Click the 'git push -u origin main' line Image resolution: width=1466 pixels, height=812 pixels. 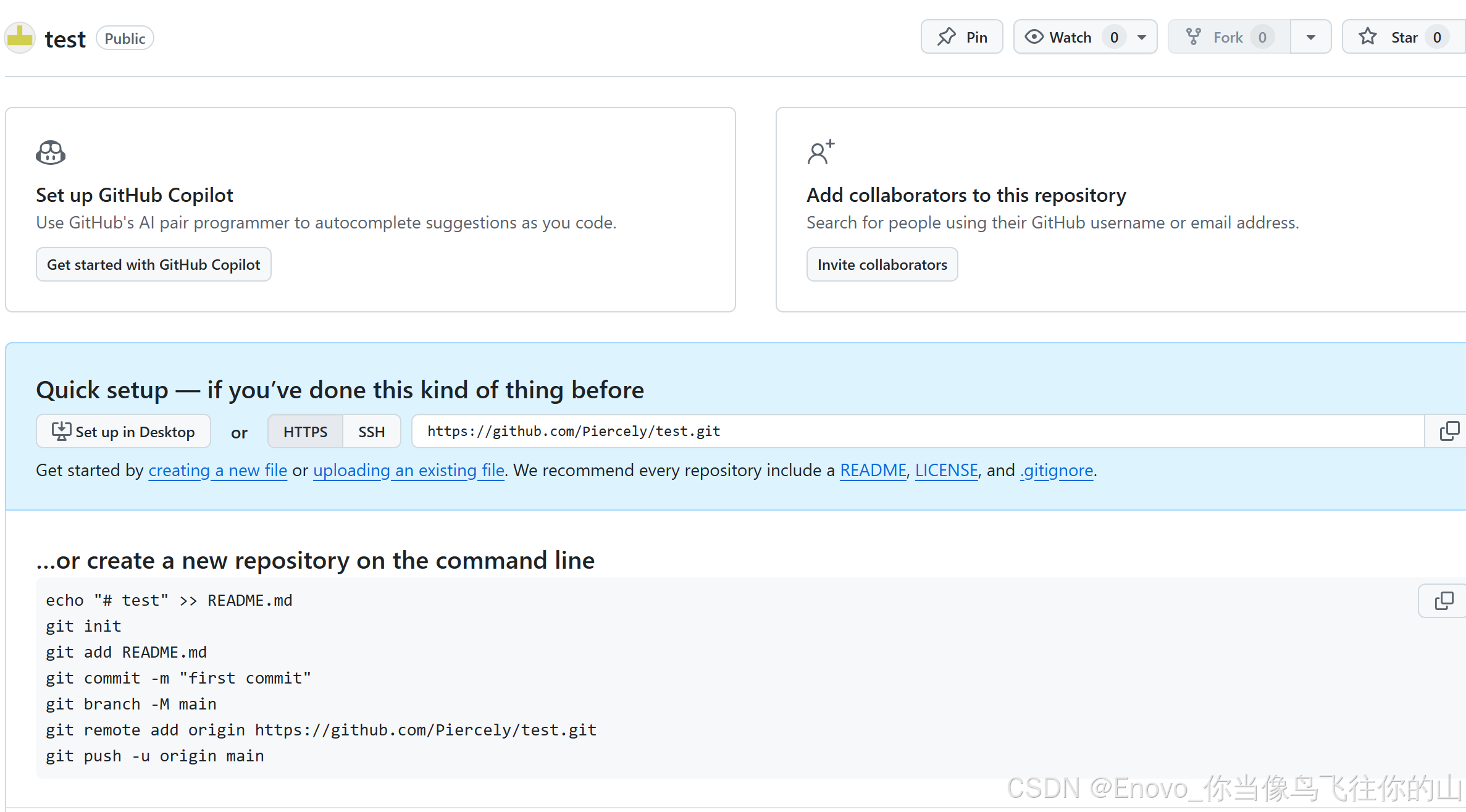tap(155, 756)
